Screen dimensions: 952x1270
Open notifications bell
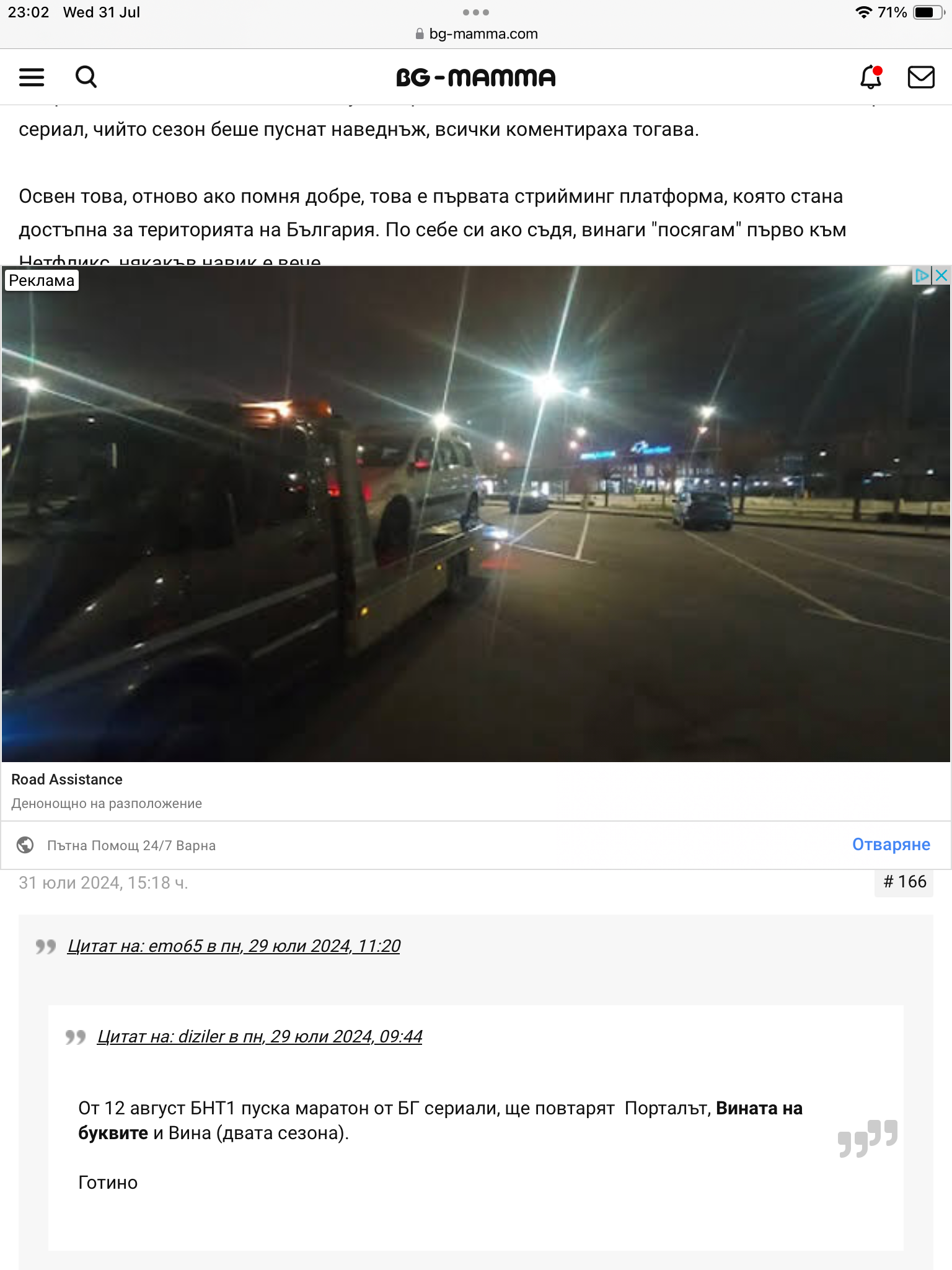(871, 77)
